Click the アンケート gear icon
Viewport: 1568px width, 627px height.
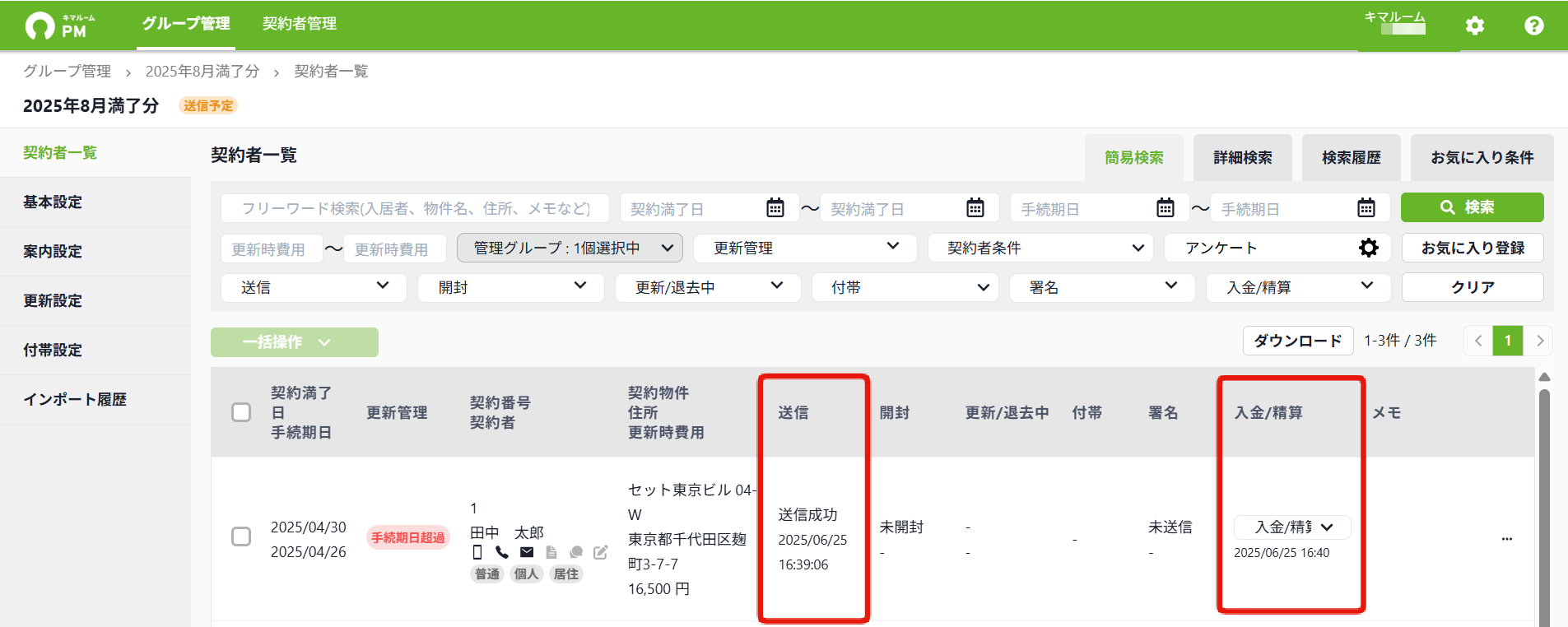[1369, 248]
